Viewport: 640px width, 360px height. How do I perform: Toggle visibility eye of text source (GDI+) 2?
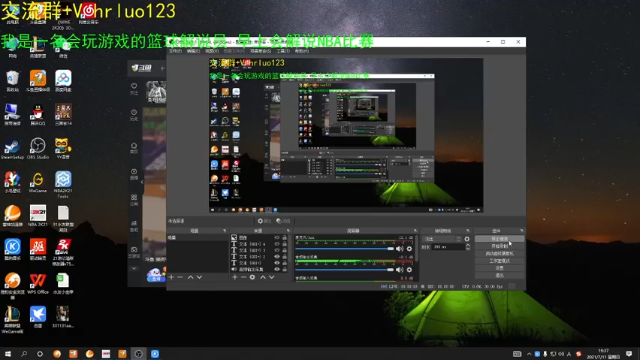tap(277, 257)
